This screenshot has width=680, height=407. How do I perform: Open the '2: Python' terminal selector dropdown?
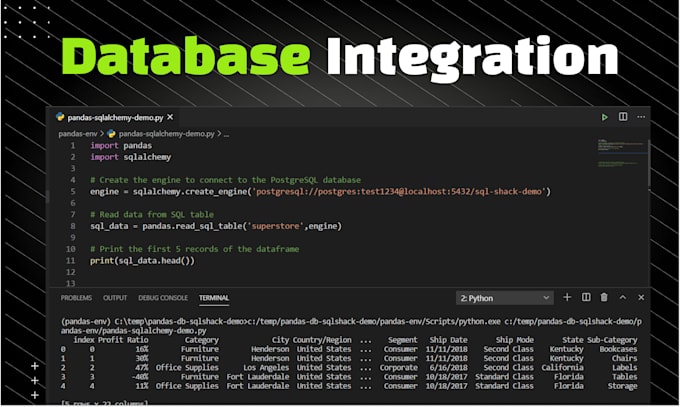pos(504,298)
